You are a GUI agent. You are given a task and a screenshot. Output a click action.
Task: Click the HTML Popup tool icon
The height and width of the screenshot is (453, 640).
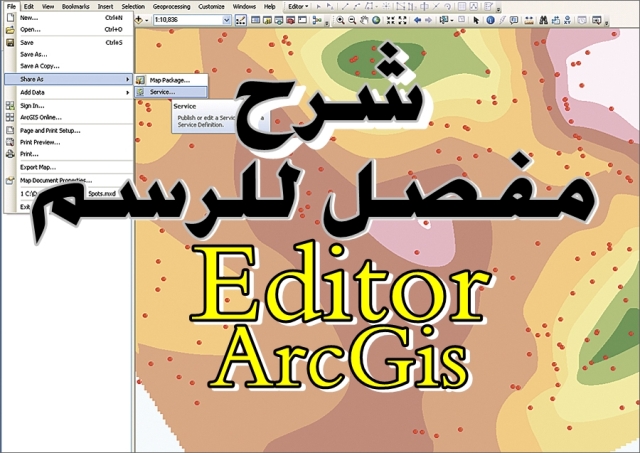click(x=514, y=20)
